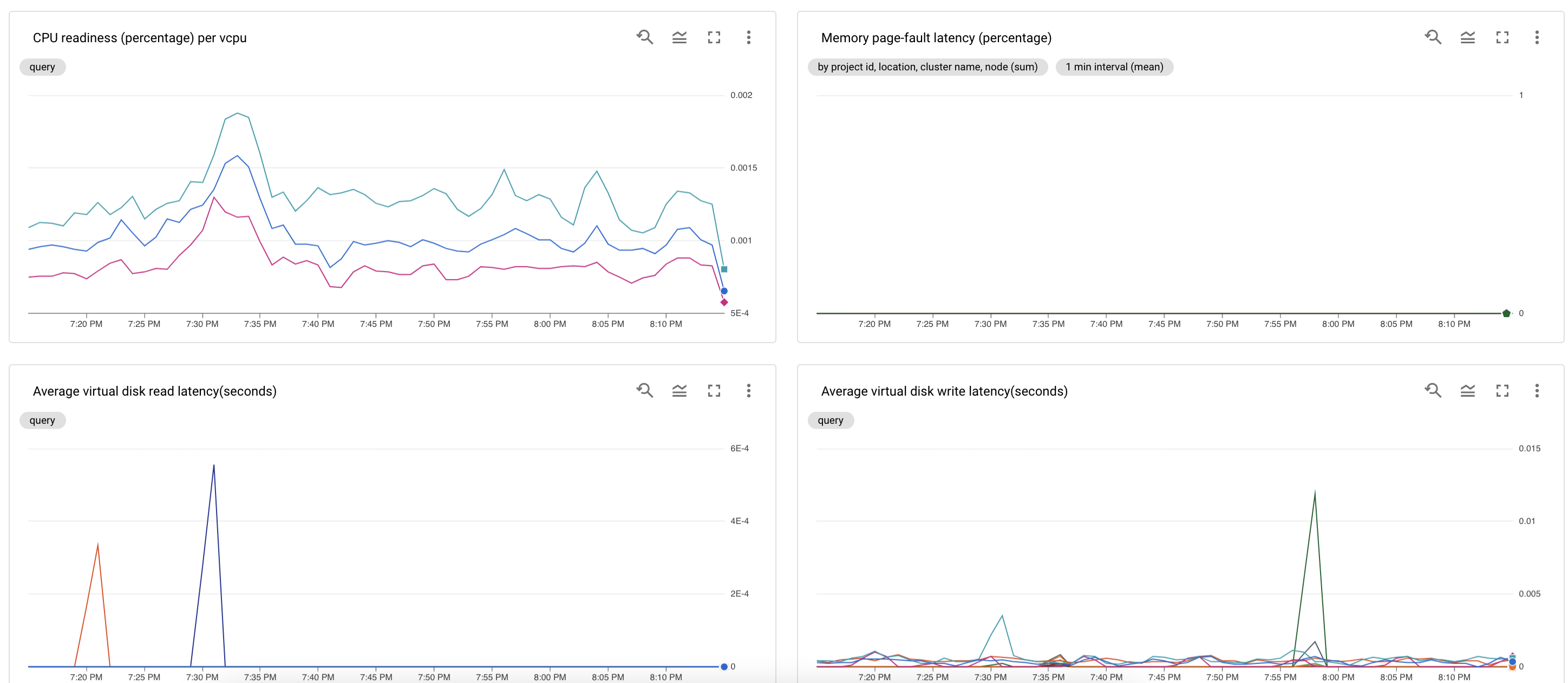Reset zoom on disk read latency chart
Viewport: 1568px width, 683px height.
[x=645, y=390]
